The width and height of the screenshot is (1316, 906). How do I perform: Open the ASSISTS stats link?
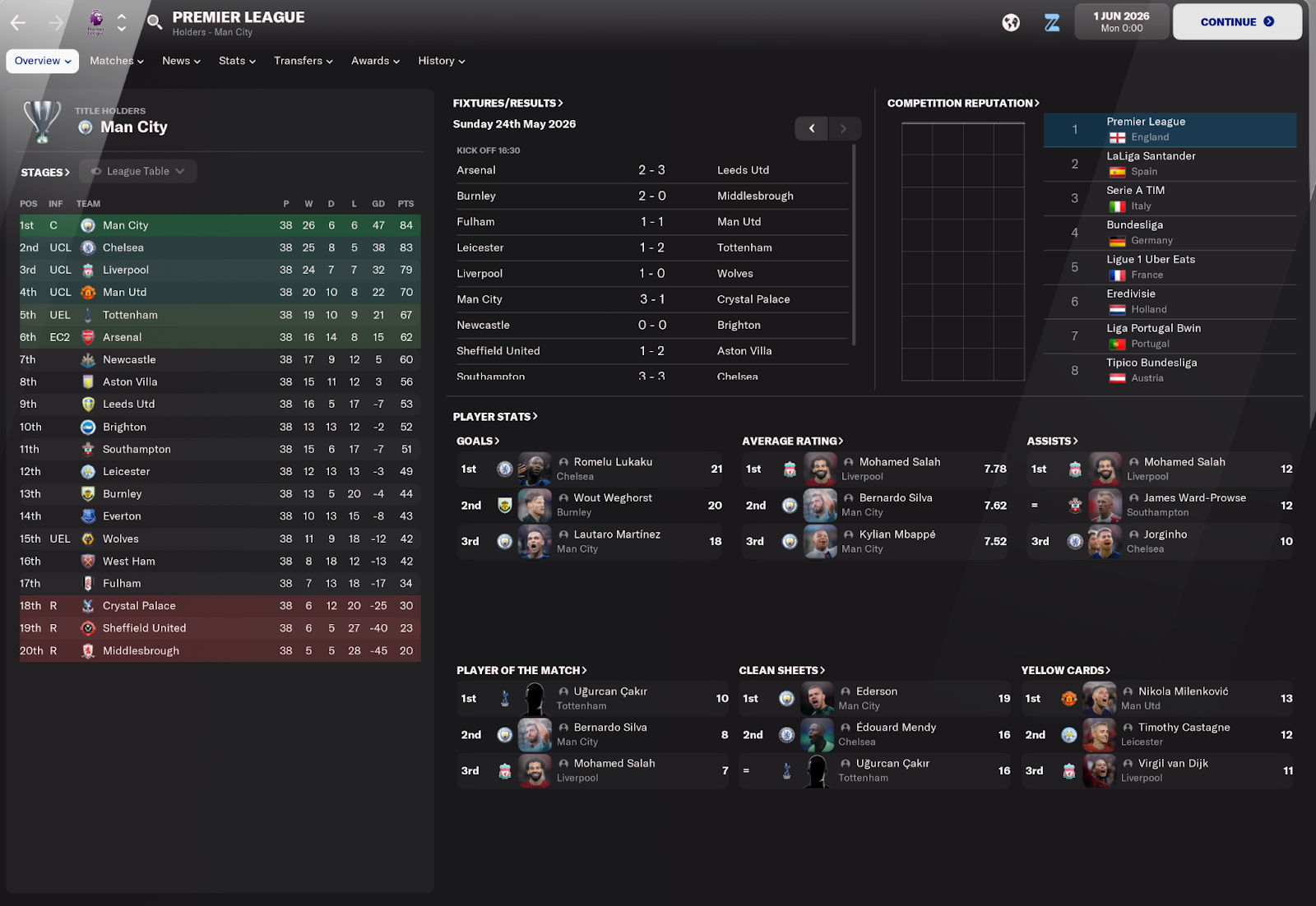coord(1052,441)
